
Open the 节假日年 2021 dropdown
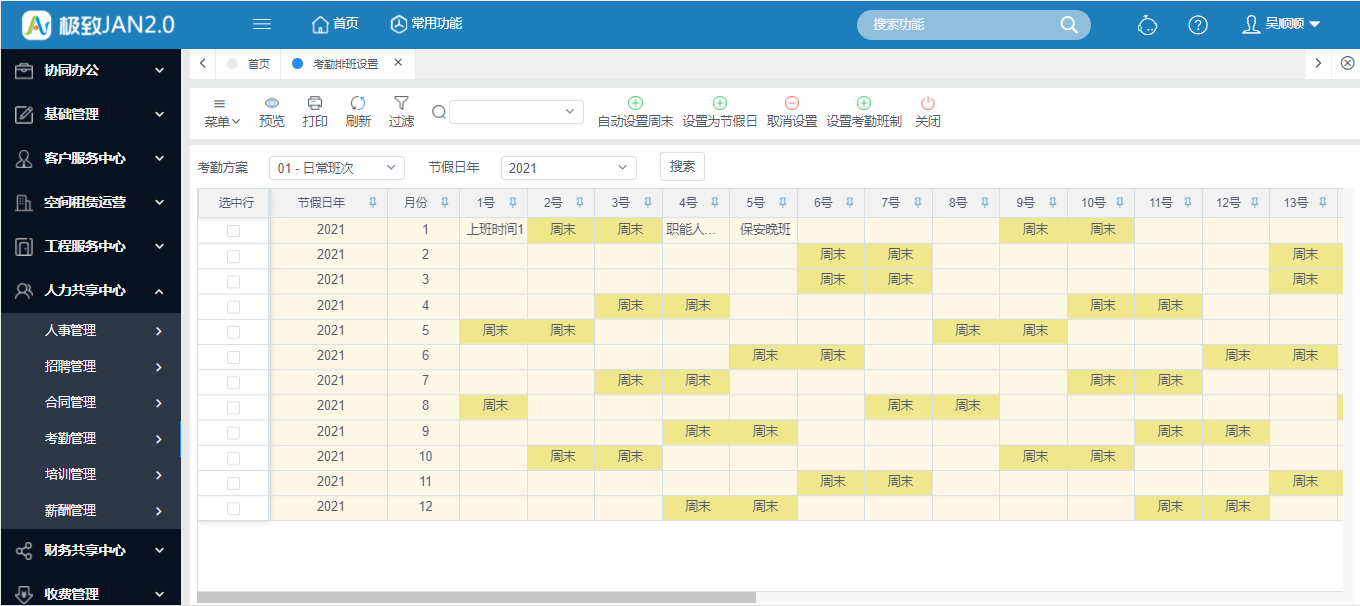point(568,168)
